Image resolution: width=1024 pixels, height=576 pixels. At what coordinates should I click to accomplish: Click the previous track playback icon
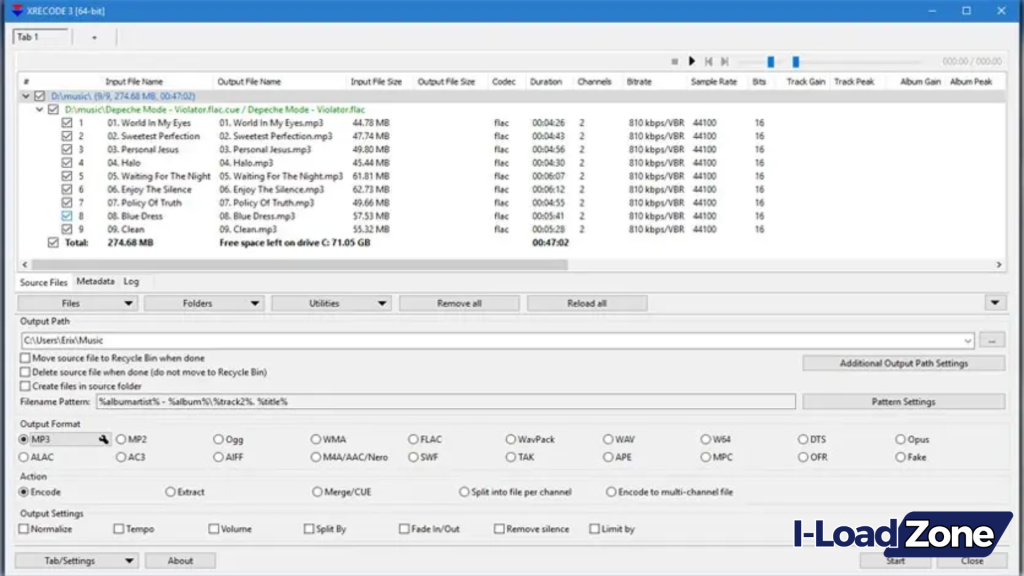coord(709,61)
